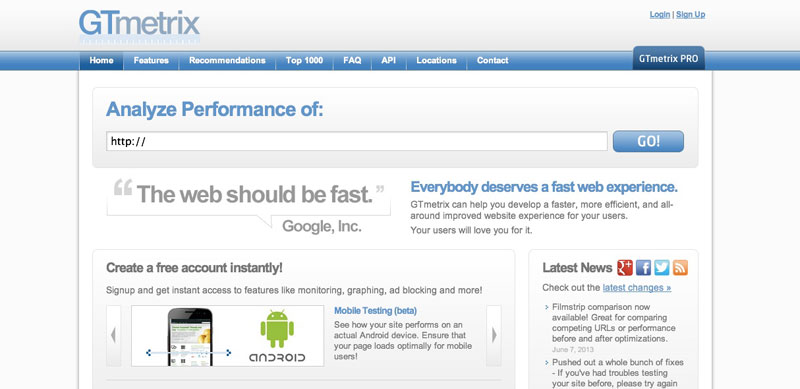Screen dimensions: 800x389
Task: Show next slide with right carousel arrow
Action: [494, 335]
